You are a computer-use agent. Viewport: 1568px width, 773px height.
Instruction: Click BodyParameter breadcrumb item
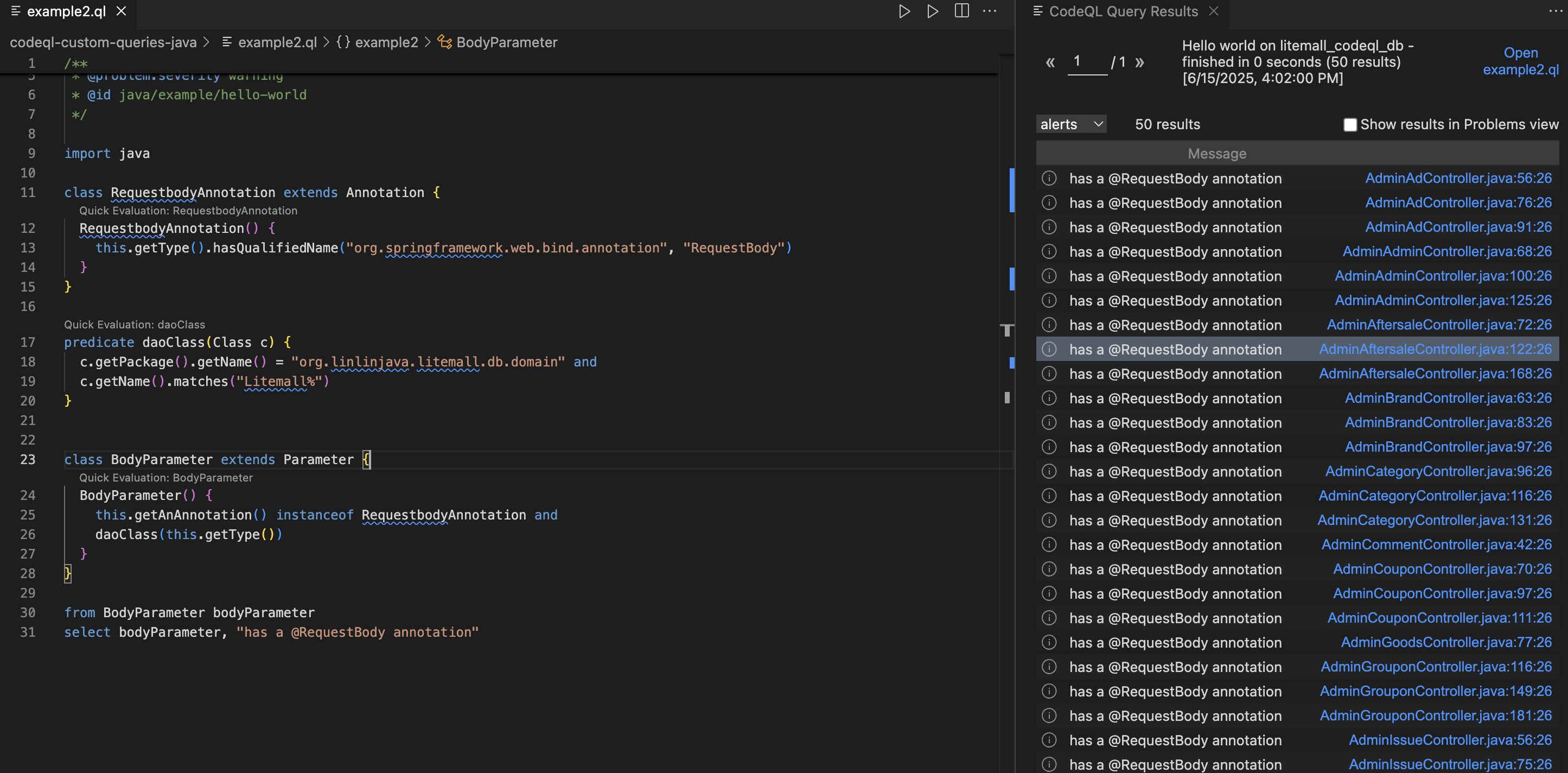506,42
